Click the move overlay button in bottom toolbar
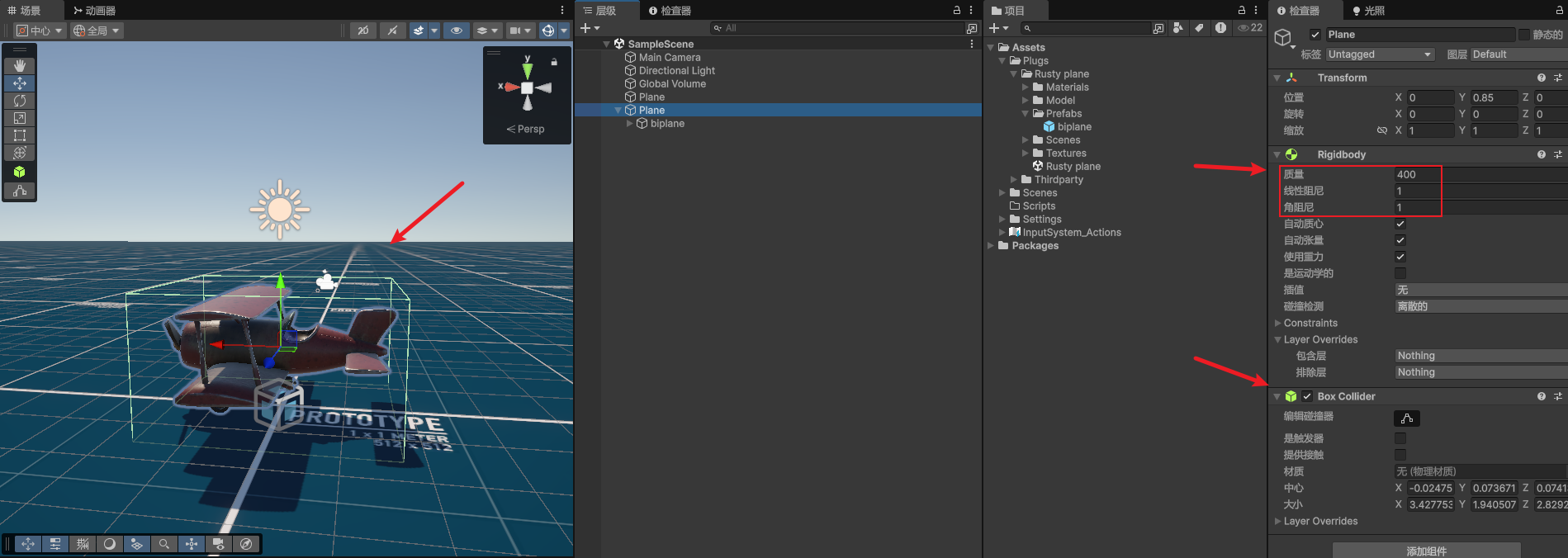 [x=27, y=543]
